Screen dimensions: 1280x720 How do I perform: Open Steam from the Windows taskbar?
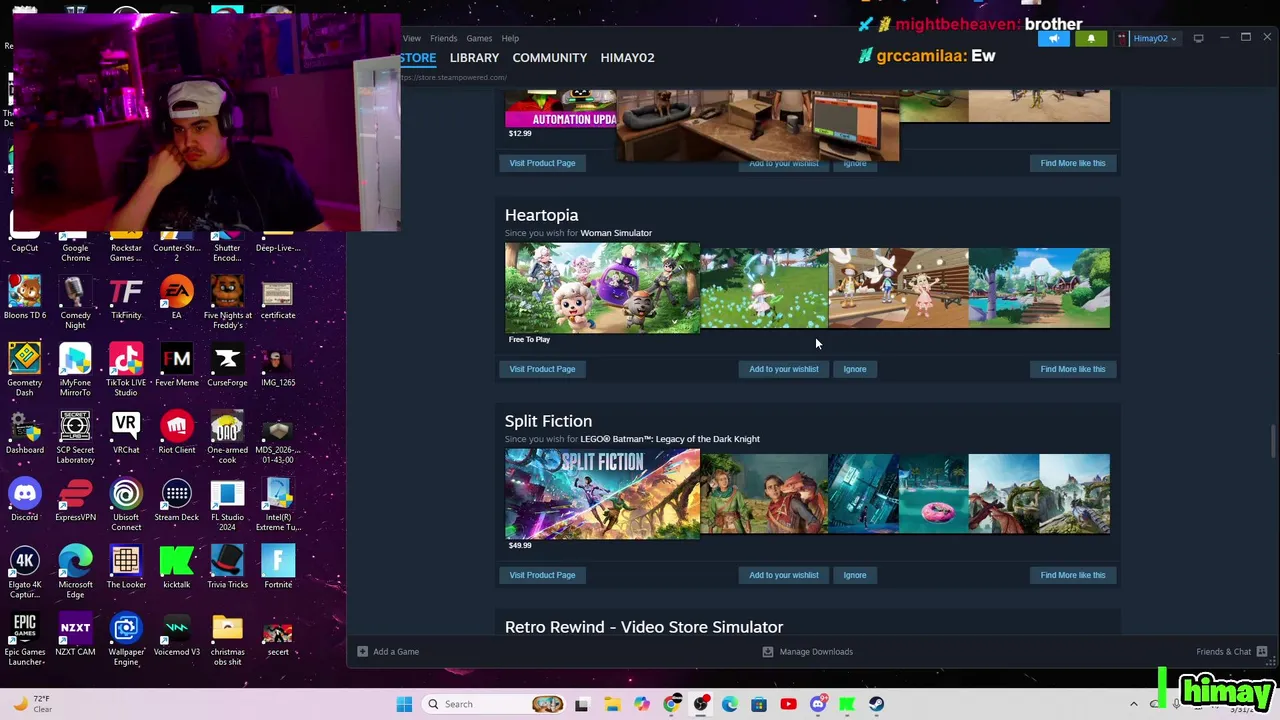pos(876,704)
